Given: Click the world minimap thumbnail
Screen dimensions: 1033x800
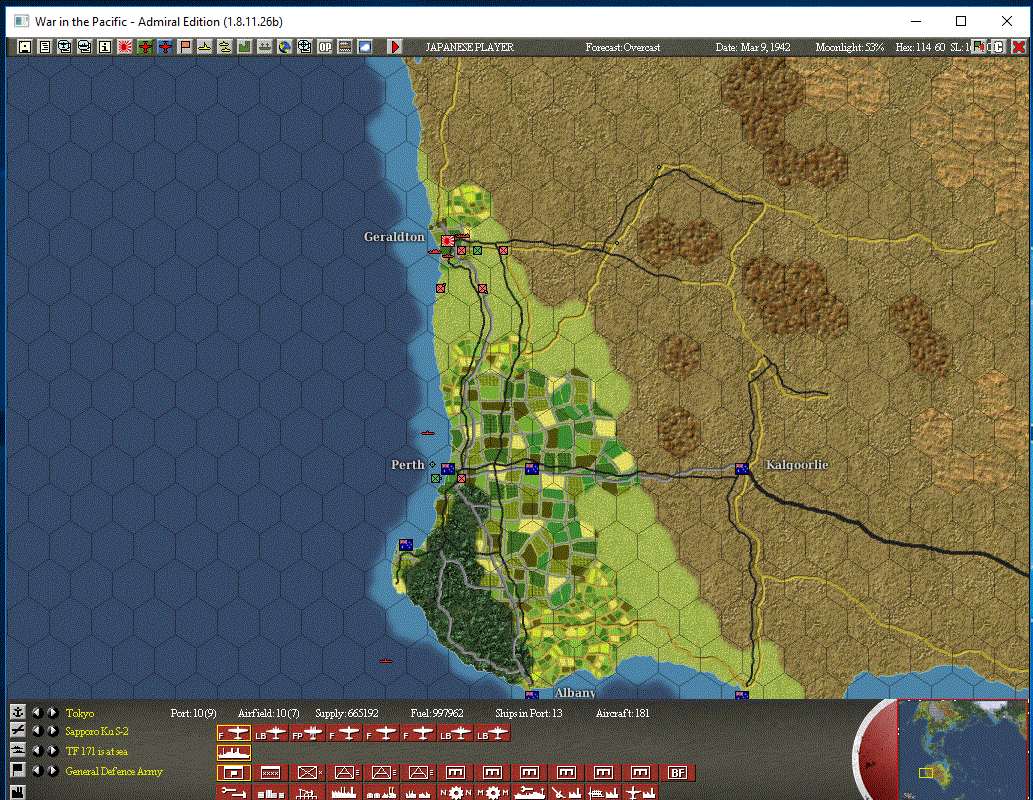Looking at the screenshot, I should [x=963, y=750].
